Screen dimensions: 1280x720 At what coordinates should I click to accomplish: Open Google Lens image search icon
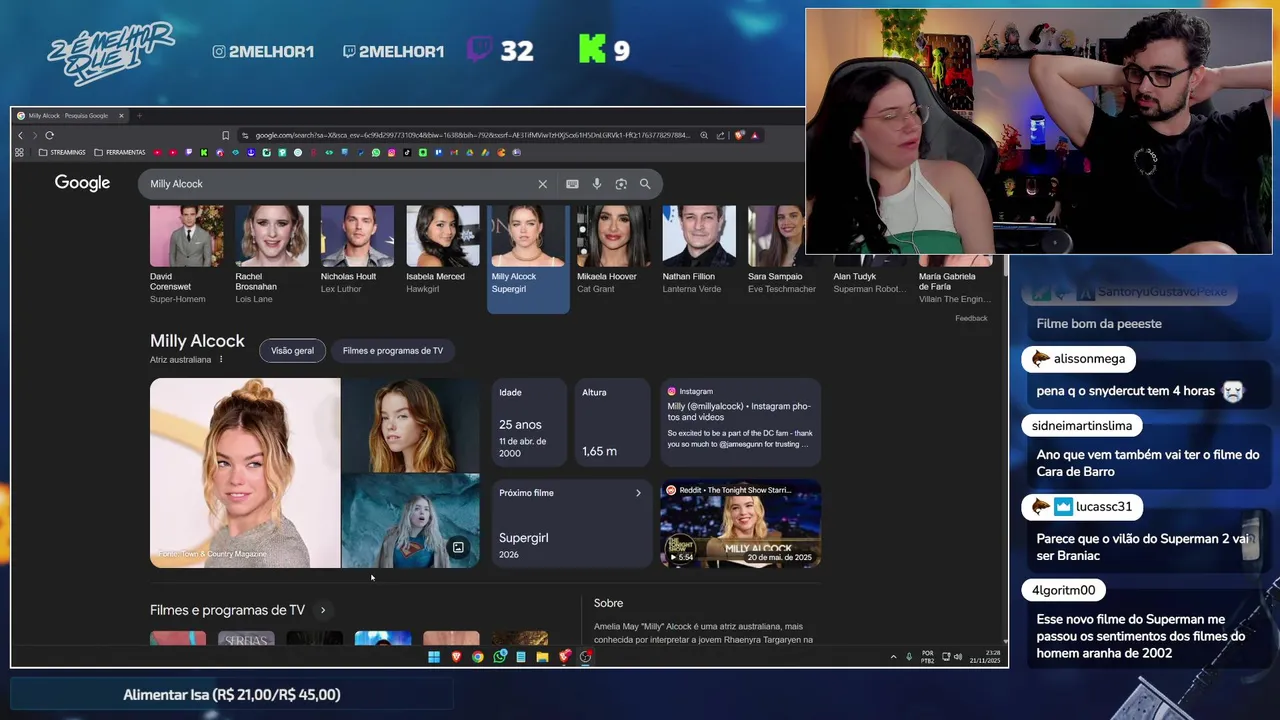point(621,184)
